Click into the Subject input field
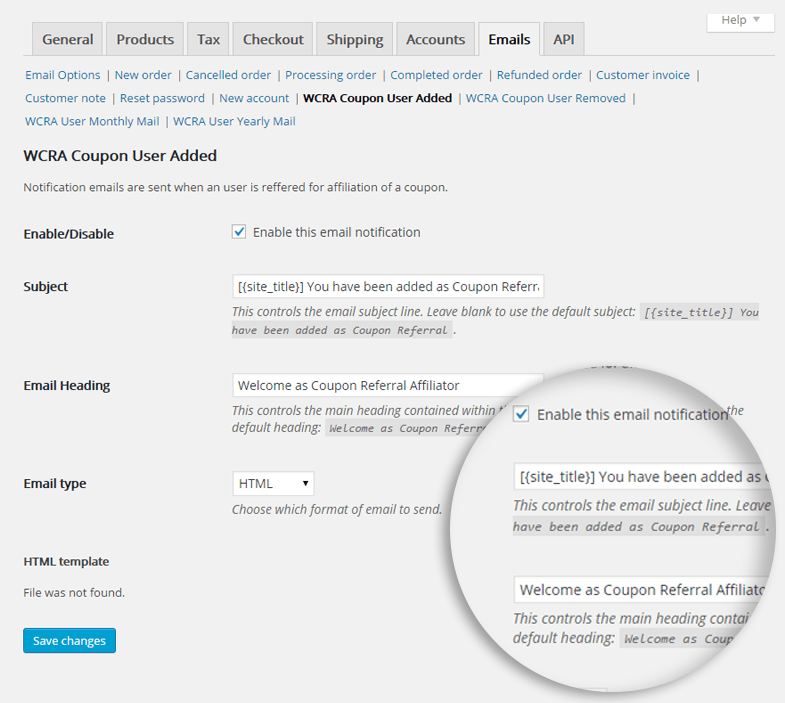Viewport: 785px width, 703px height. tap(388, 286)
